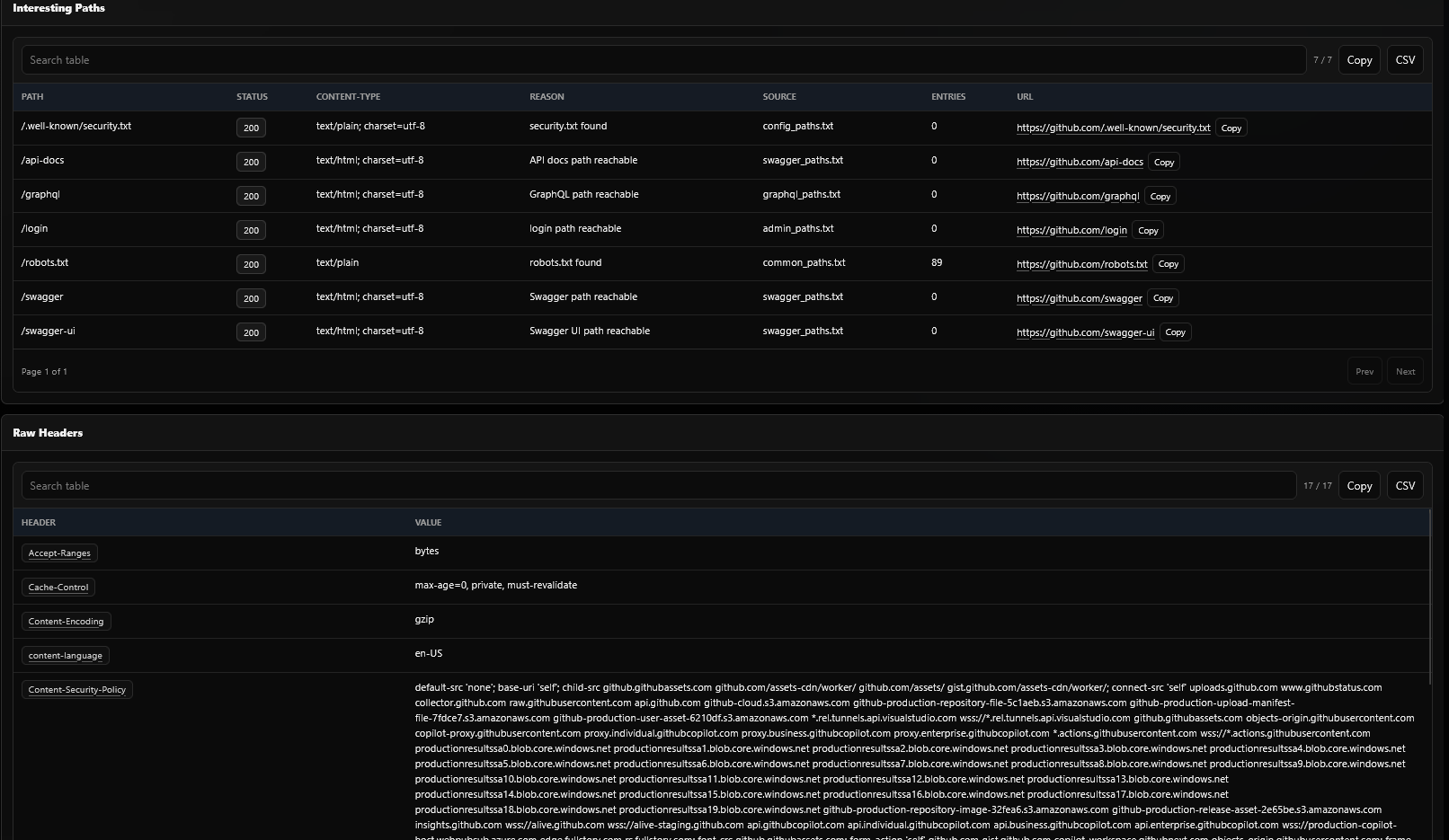
Task: Export Raw Headers table as CSV
Action: coord(1405,486)
